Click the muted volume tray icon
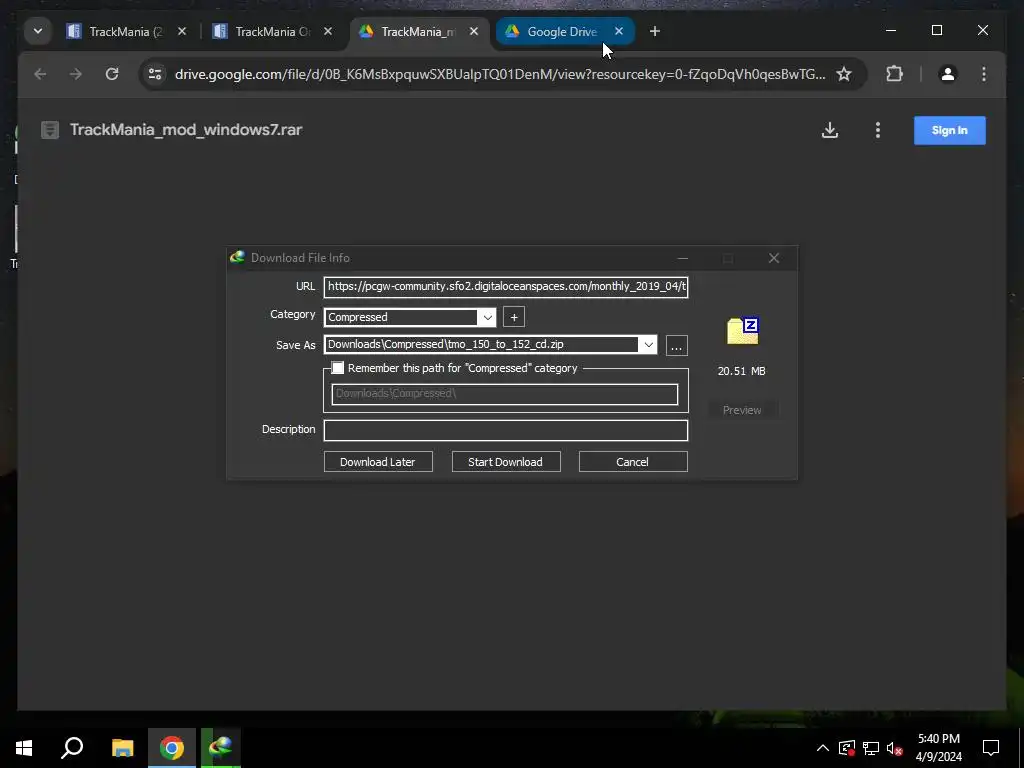The height and width of the screenshot is (768, 1024). [895, 748]
